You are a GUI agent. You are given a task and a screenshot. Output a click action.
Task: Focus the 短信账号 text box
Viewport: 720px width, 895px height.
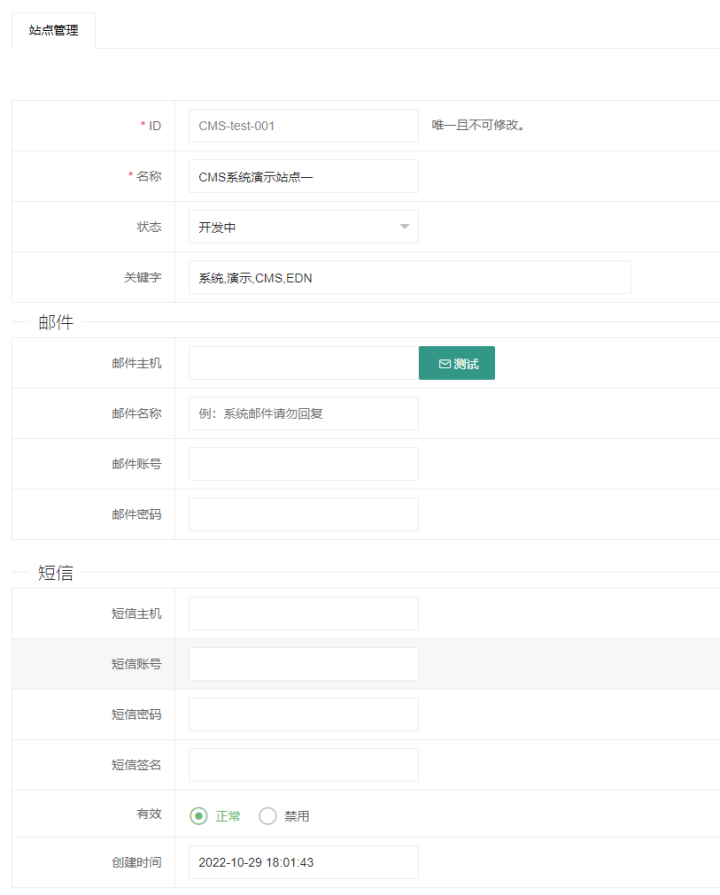tap(303, 664)
